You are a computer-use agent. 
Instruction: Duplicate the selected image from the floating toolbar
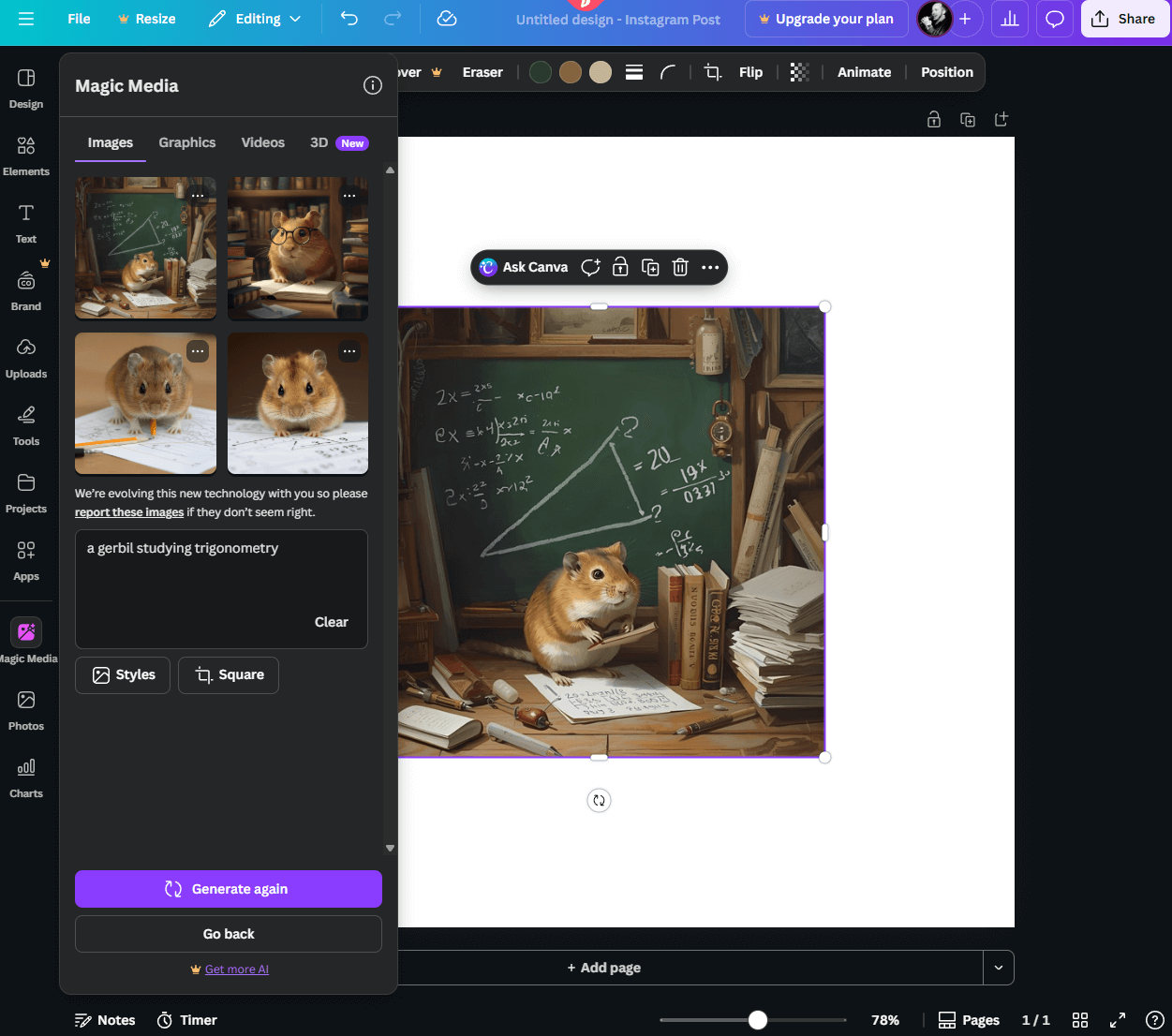650,267
